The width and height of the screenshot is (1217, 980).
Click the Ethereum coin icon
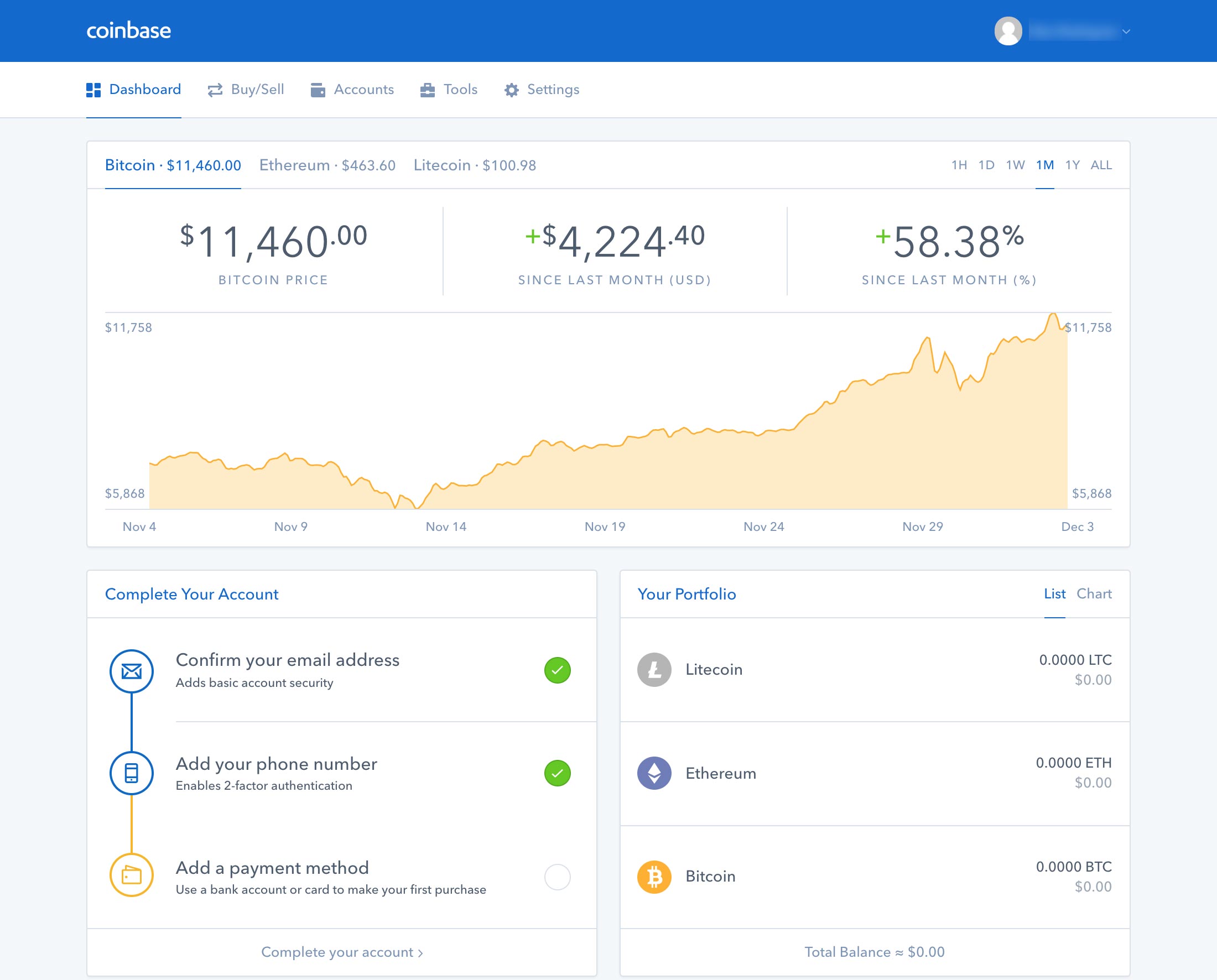pyautogui.click(x=654, y=773)
